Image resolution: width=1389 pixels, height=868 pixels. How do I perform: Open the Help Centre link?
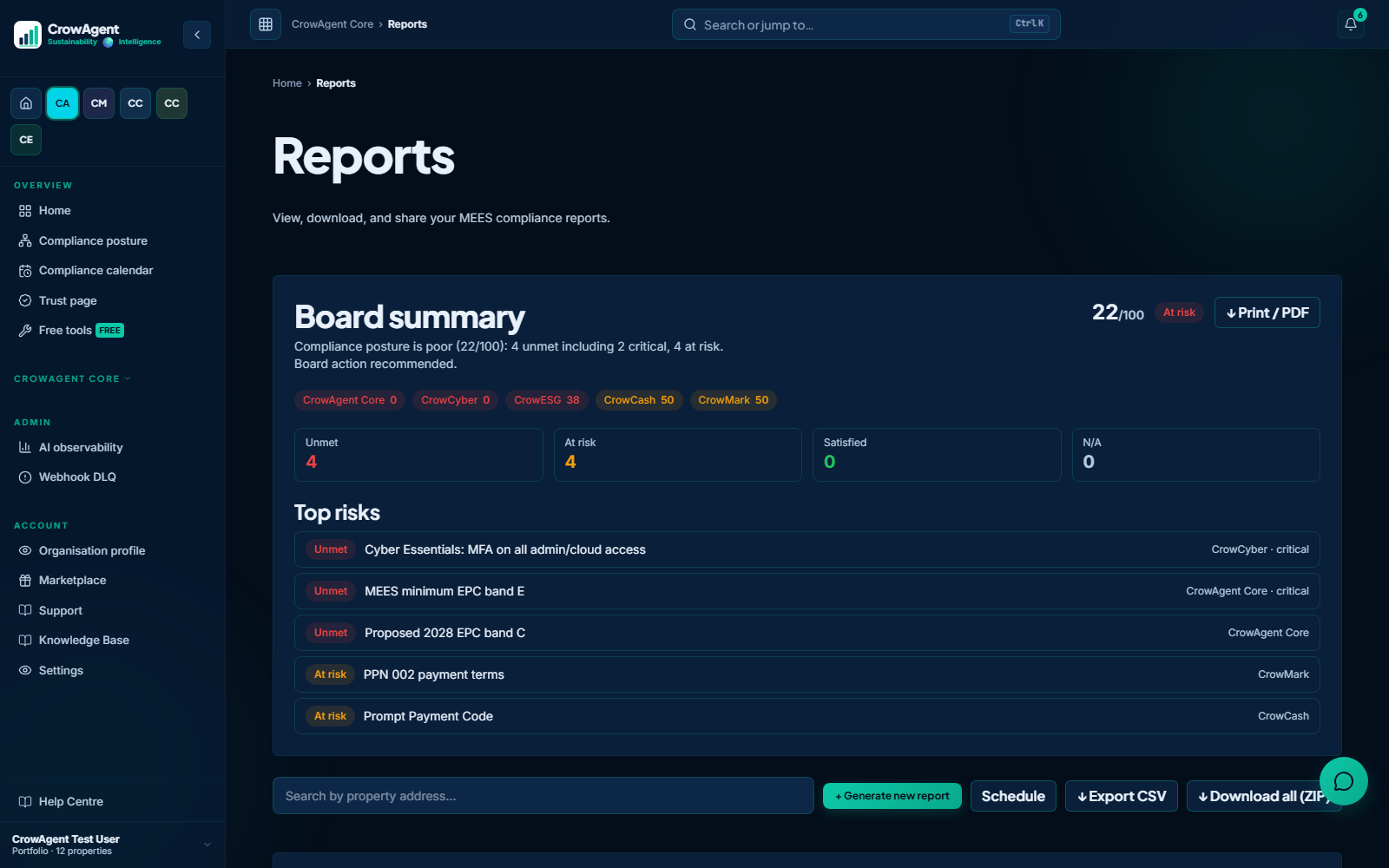[x=112, y=801]
